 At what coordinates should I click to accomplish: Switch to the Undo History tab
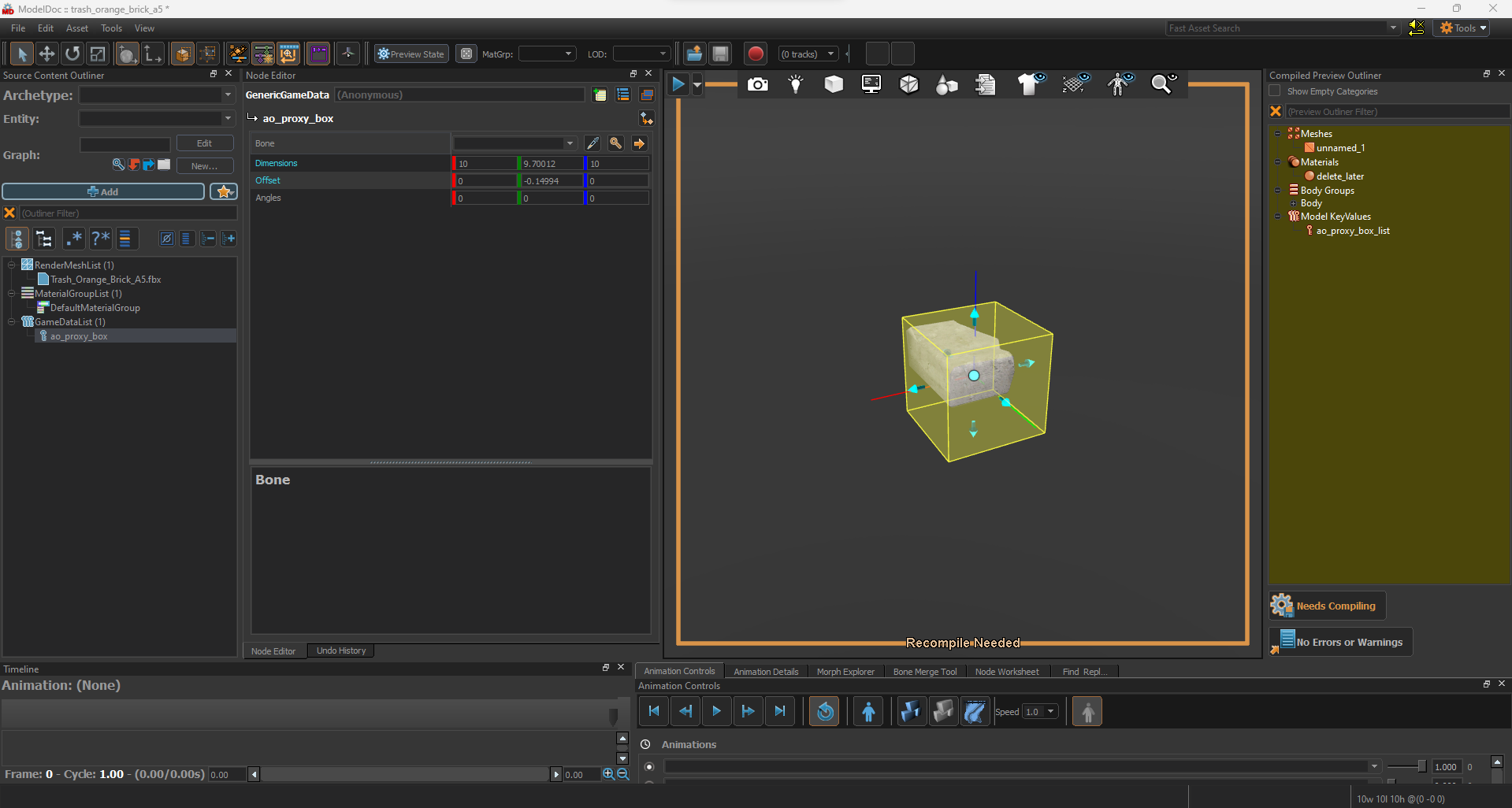point(340,651)
